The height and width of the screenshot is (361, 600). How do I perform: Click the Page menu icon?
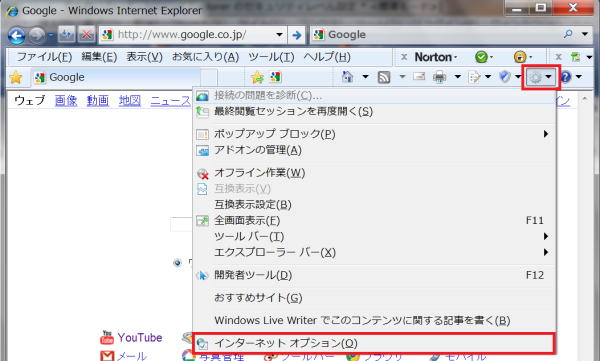pyautogui.click(x=474, y=77)
